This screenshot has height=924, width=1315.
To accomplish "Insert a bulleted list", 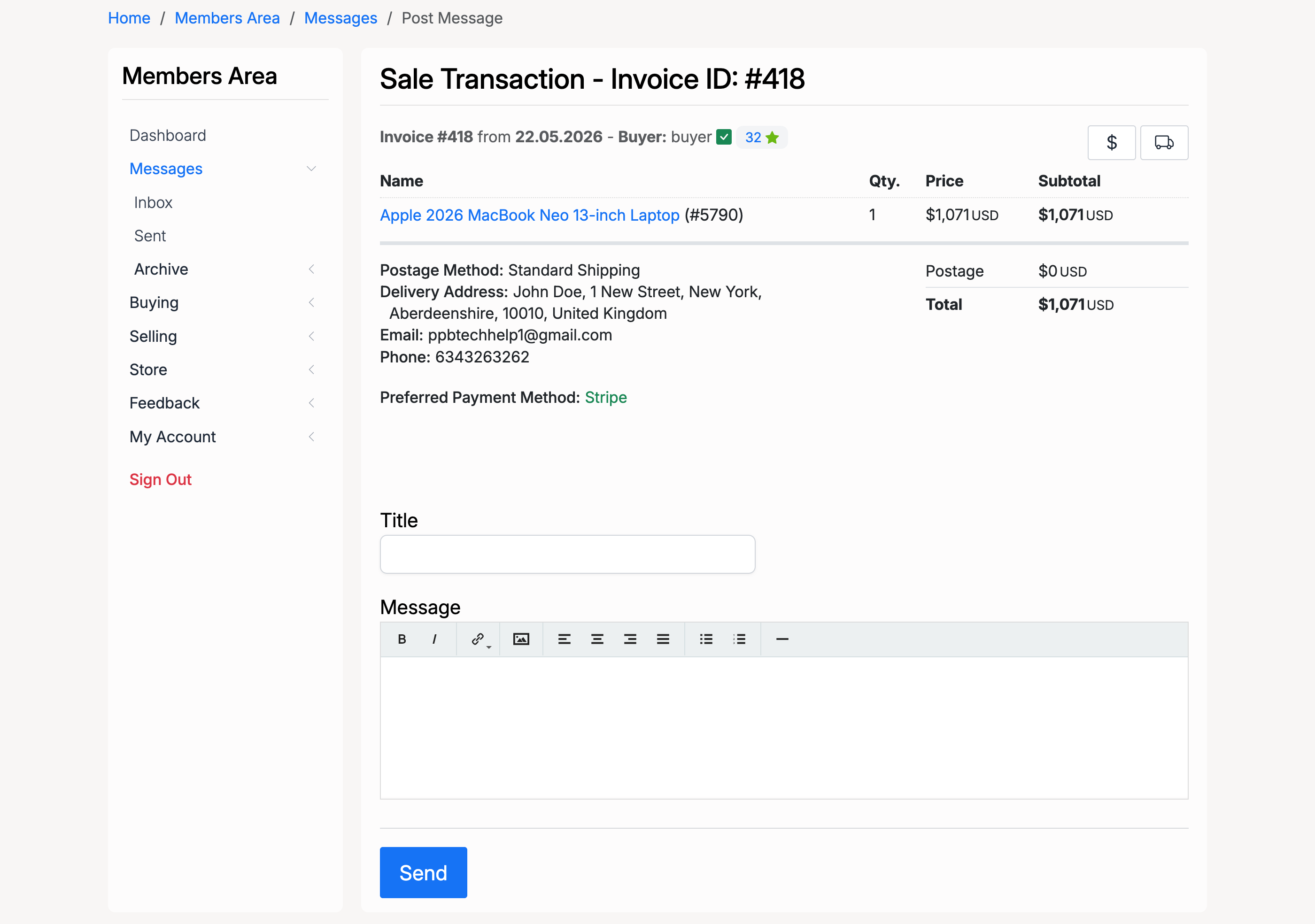I will point(706,639).
